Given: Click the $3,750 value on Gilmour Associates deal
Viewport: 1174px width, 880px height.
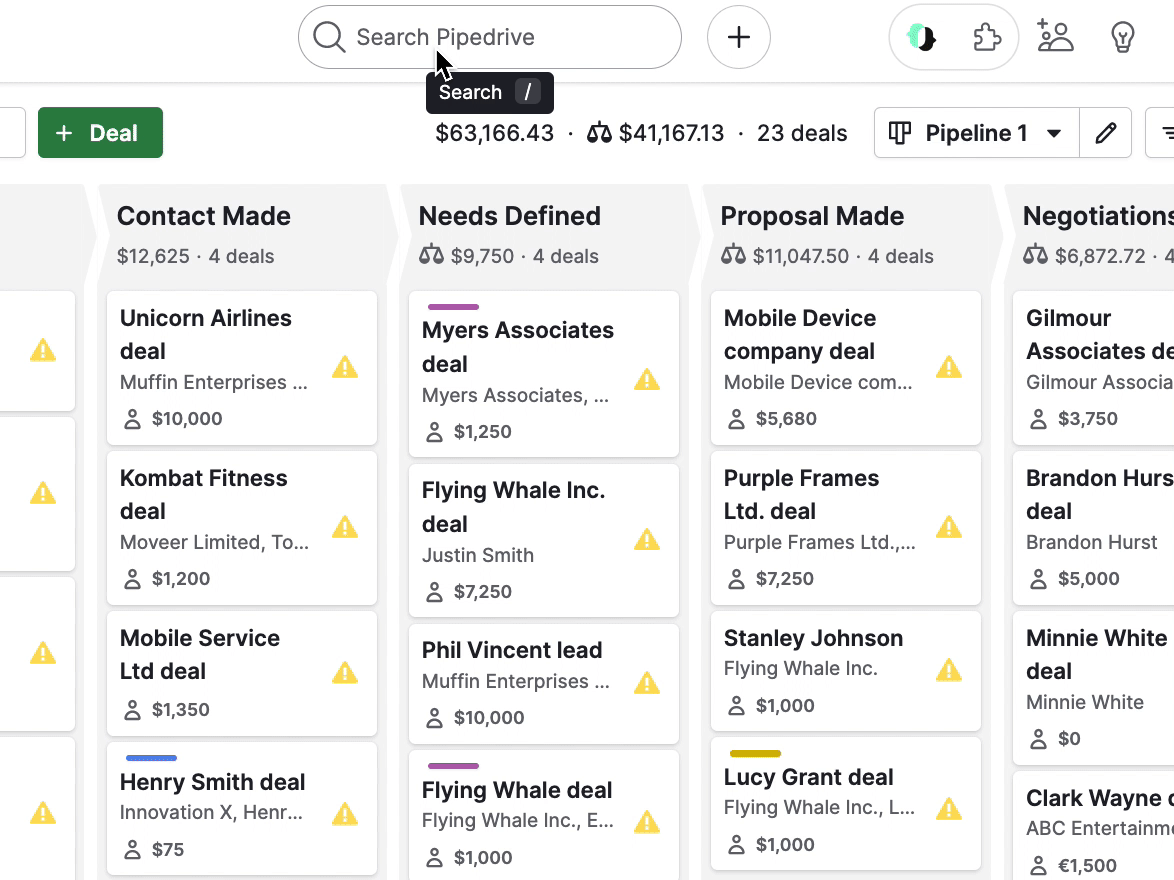Looking at the screenshot, I should point(1088,419).
